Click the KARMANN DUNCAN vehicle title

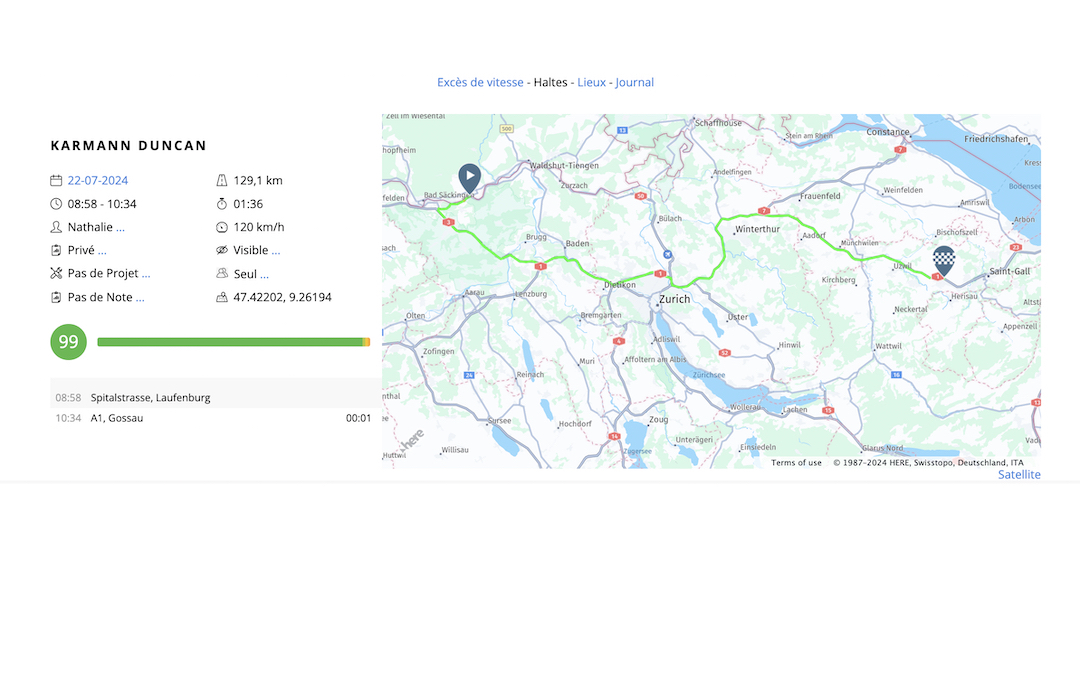(x=129, y=145)
